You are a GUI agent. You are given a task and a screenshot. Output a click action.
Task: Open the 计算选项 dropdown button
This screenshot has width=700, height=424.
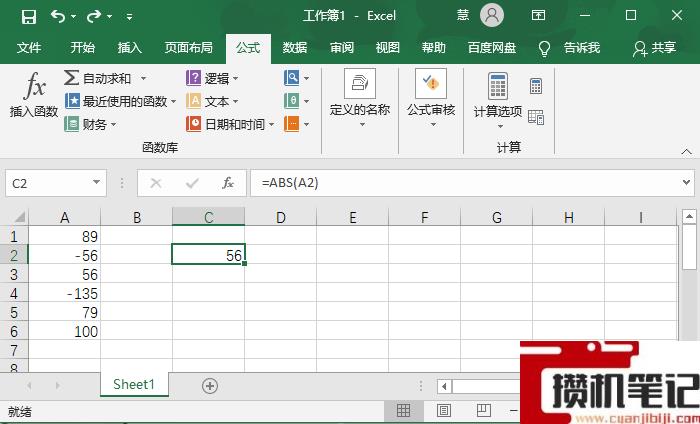click(x=498, y=100)
